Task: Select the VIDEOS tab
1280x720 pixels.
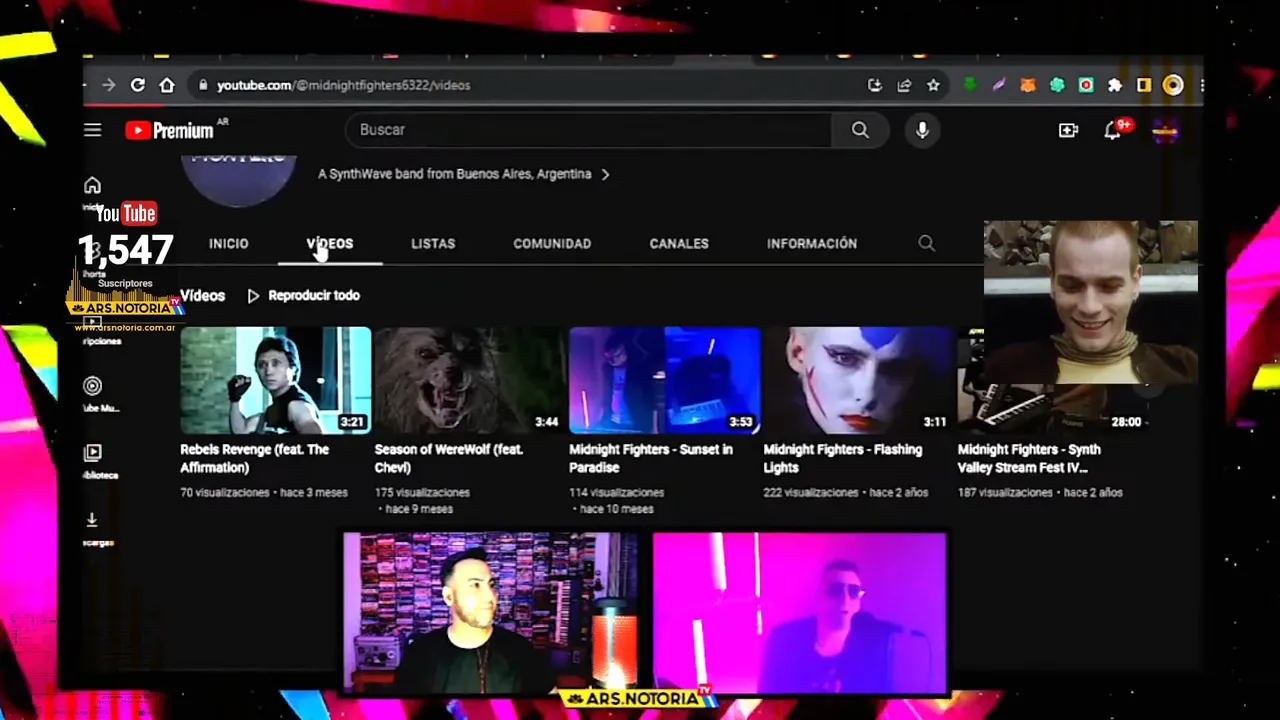Action: [330, 243]
